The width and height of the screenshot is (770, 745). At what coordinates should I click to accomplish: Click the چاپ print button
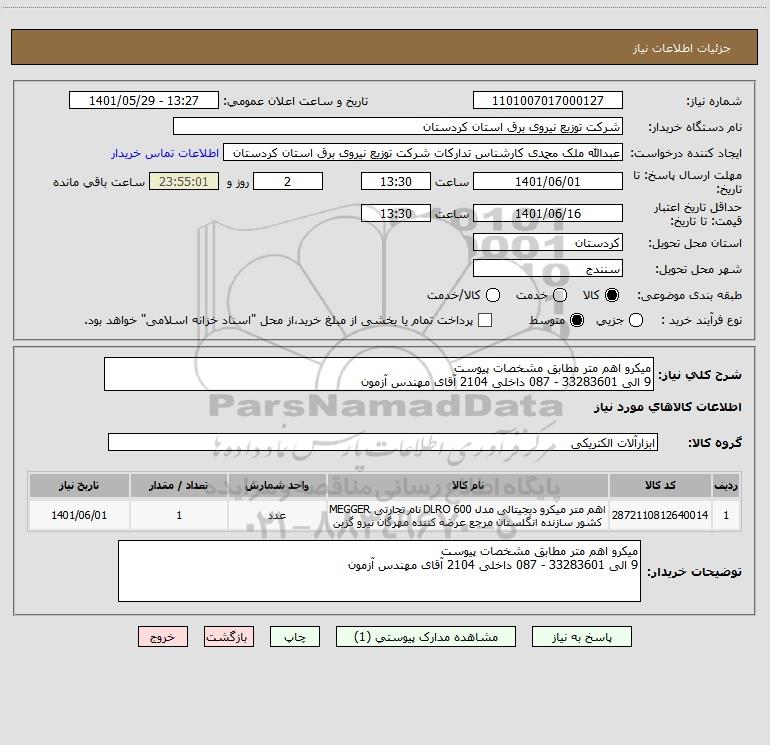pos(295,637)
